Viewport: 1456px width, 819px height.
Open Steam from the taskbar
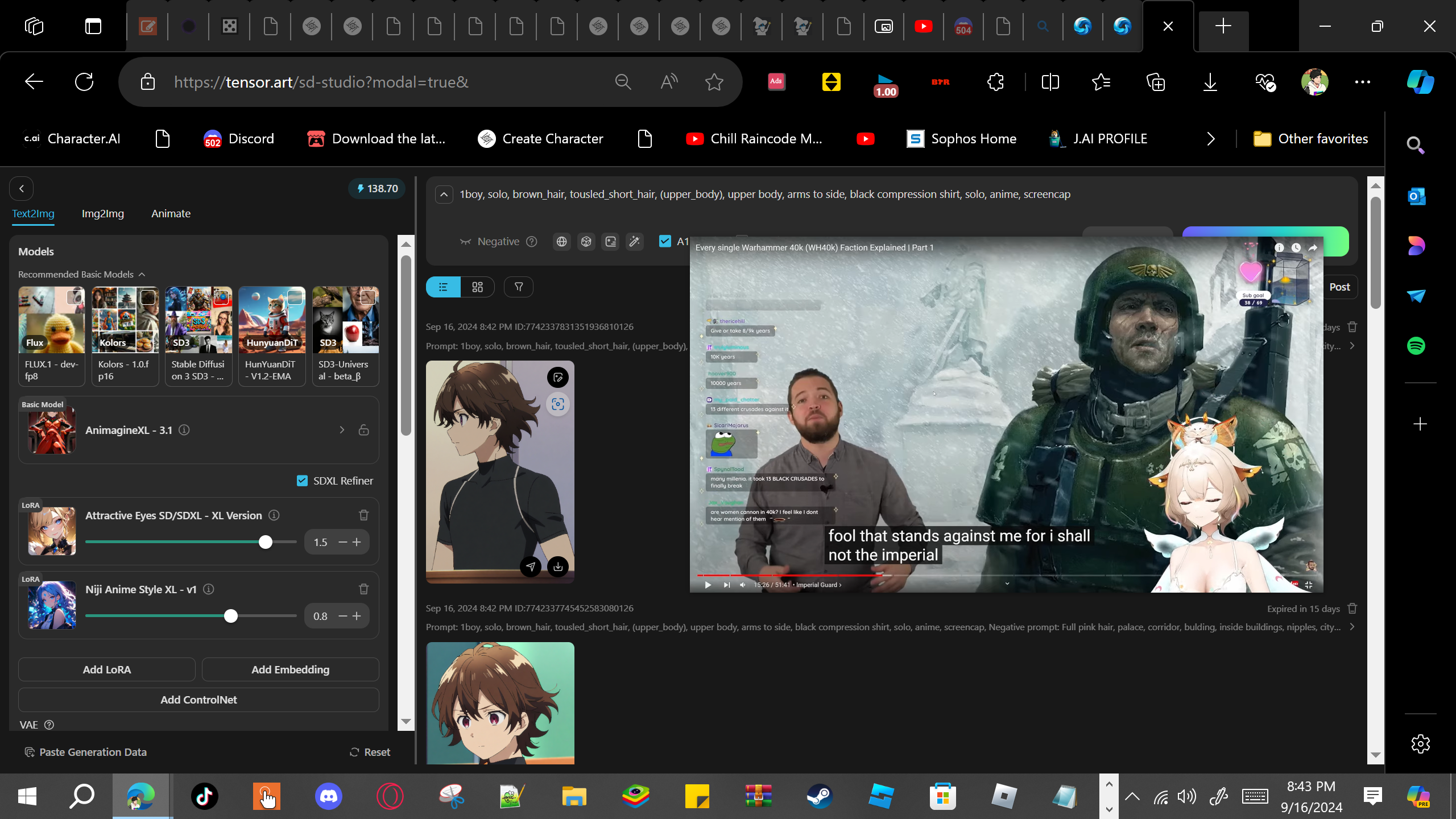pos(820,796)
